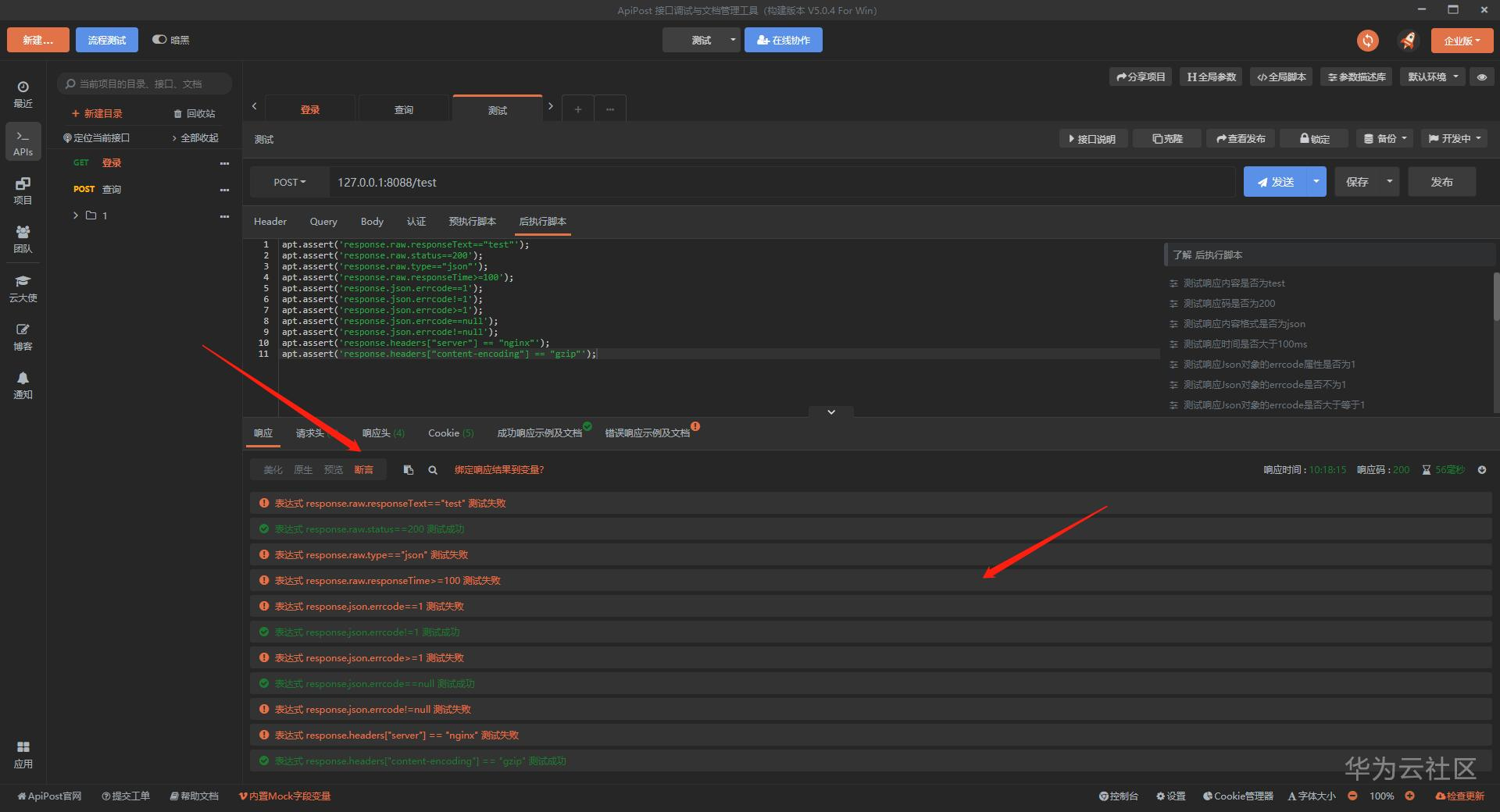Open the 开发中 status dropdown
The width and height of the screenshot is (1500, 812).
pos(1454,139)
